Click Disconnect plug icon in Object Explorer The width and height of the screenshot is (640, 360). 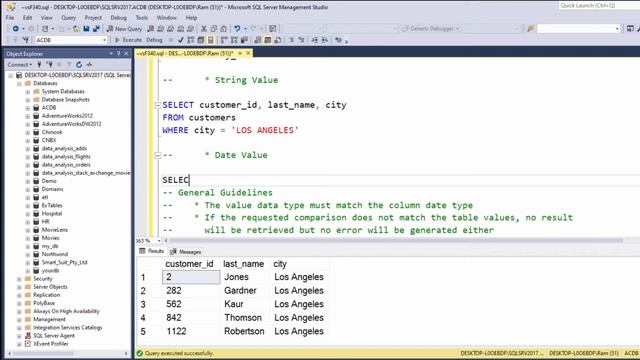(49, 64)
